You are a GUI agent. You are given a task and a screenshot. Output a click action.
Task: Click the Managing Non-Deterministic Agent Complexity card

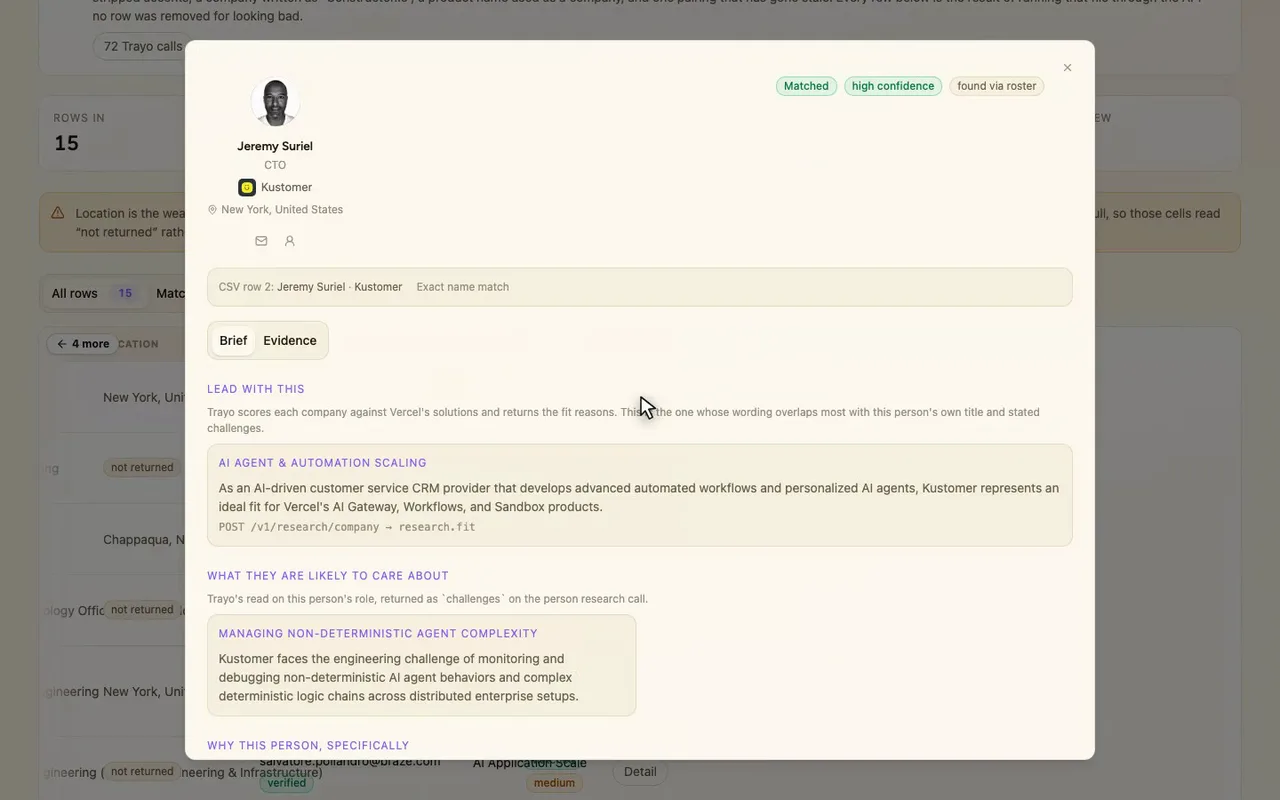coord(421,665)
